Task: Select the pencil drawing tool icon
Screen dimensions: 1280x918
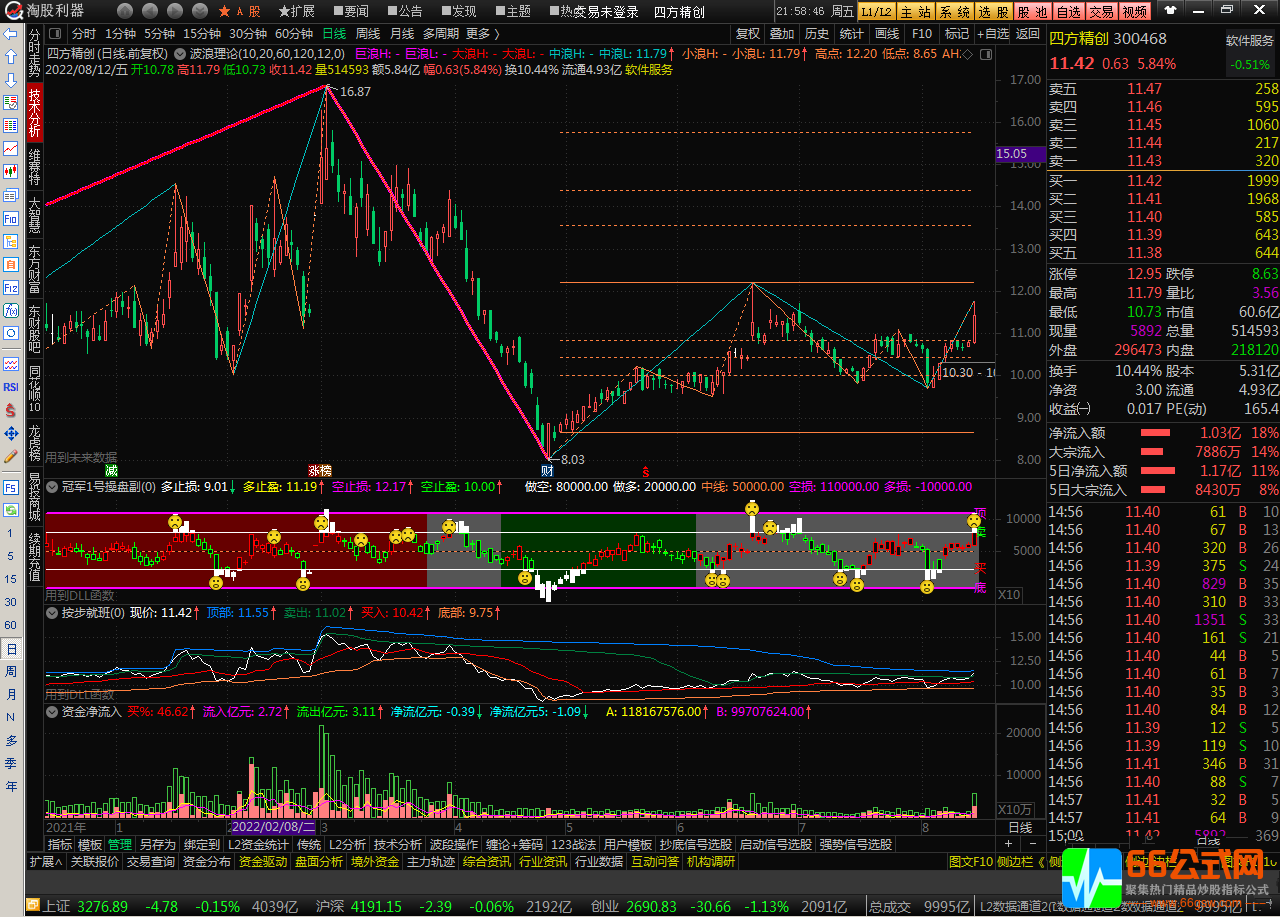Action: [11, 456]
